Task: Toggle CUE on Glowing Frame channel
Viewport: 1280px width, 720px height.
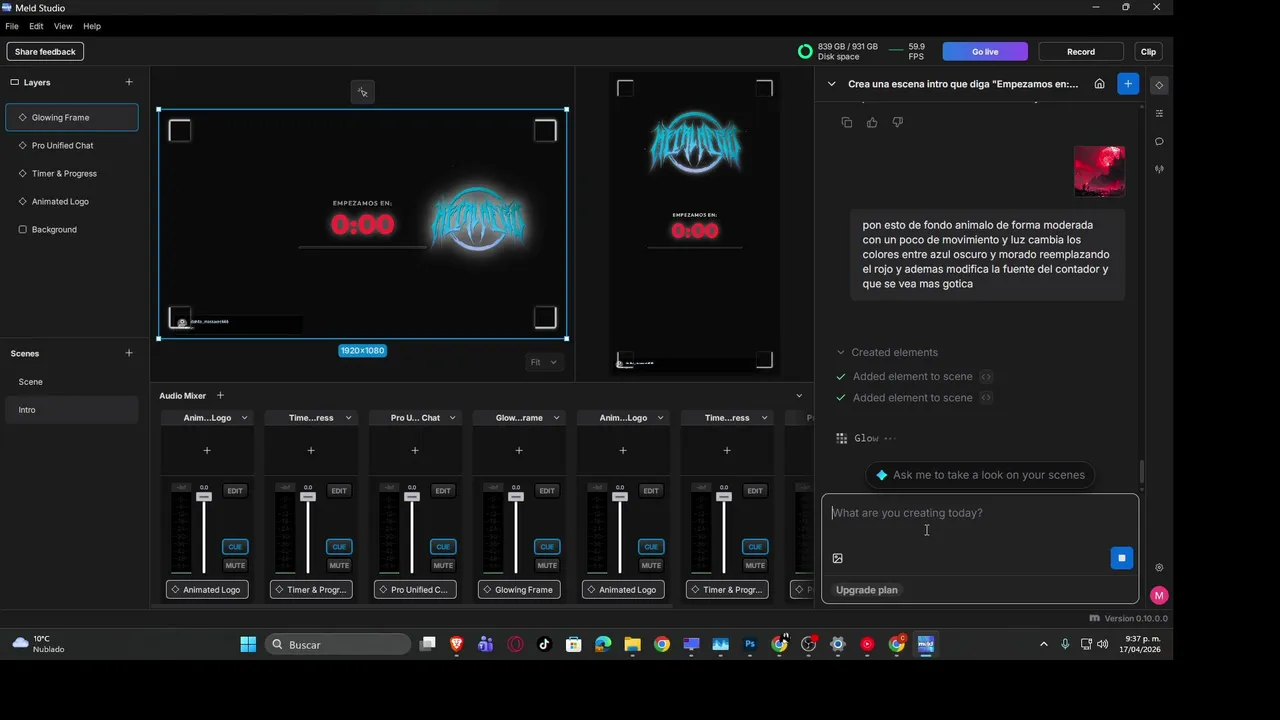Action: (x=547, y=547)
